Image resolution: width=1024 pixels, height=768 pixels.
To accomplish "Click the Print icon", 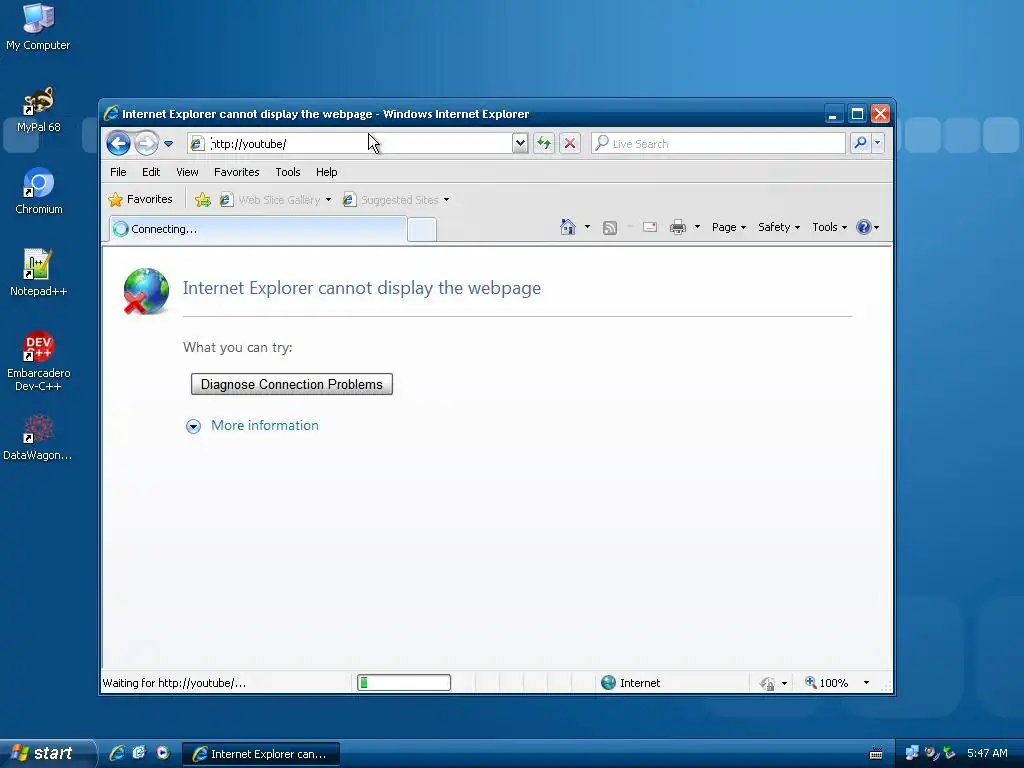I will coord(678,227).
